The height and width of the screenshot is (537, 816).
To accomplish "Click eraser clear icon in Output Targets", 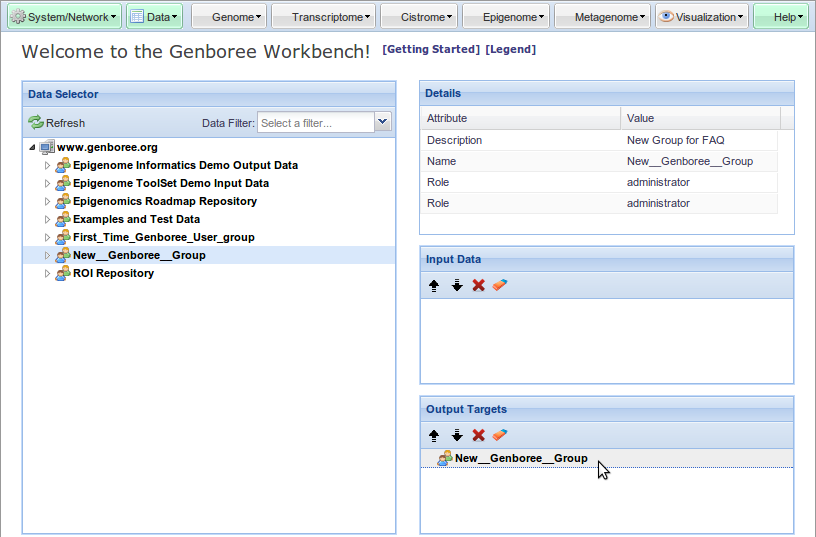I will point(501,435).
